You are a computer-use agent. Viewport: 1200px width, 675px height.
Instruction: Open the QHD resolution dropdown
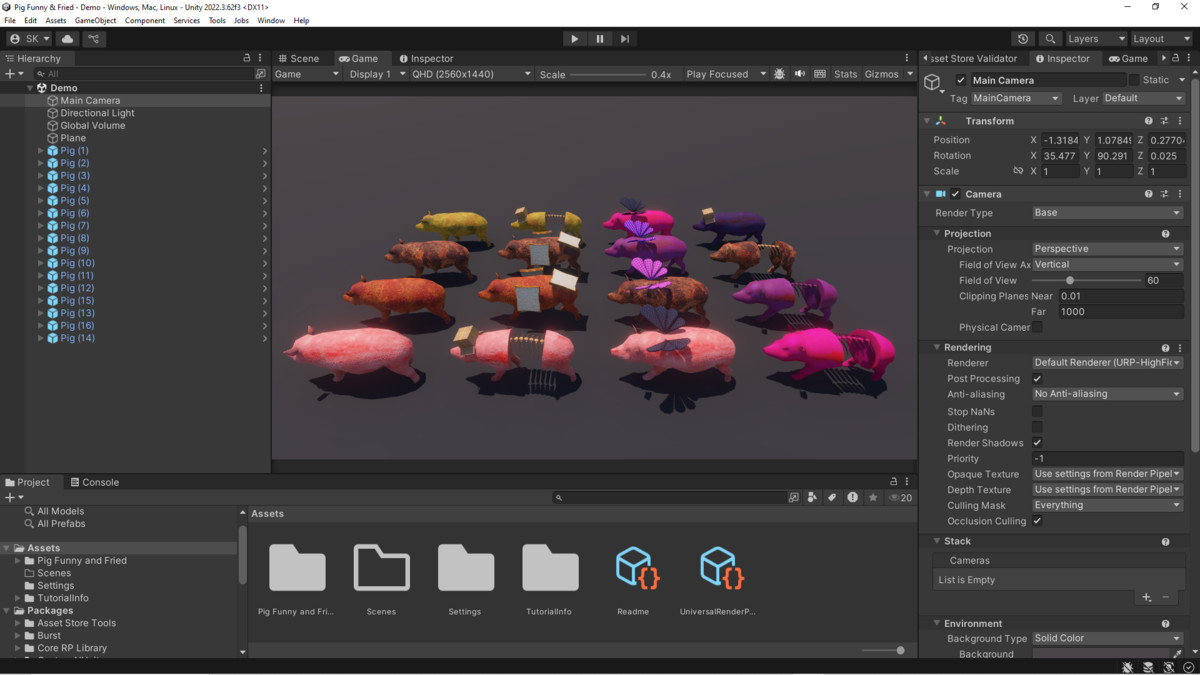click(x=471, y=74)
